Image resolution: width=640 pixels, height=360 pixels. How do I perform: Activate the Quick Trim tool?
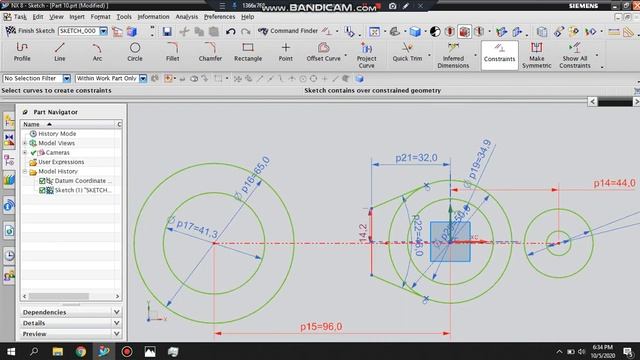click(x=407, y=52)
